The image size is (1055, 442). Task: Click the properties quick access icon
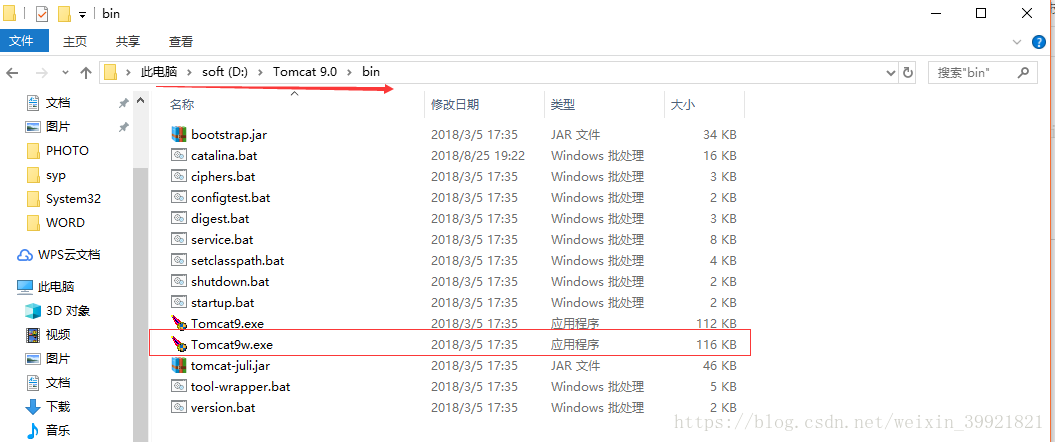click(x=42, y=13)
